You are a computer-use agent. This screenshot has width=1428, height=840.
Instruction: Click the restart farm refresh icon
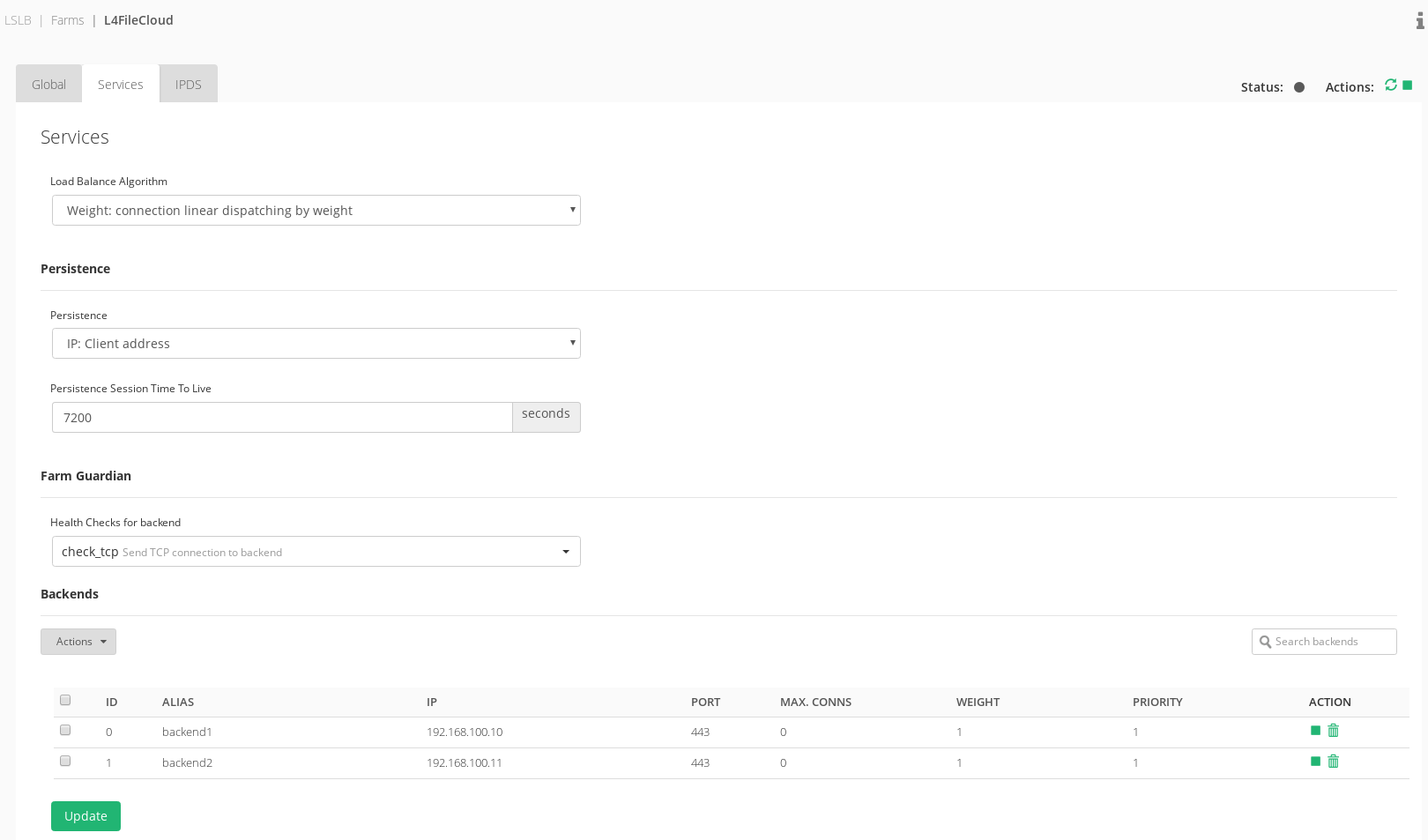pyautogui.click(x=1391, y=85)
